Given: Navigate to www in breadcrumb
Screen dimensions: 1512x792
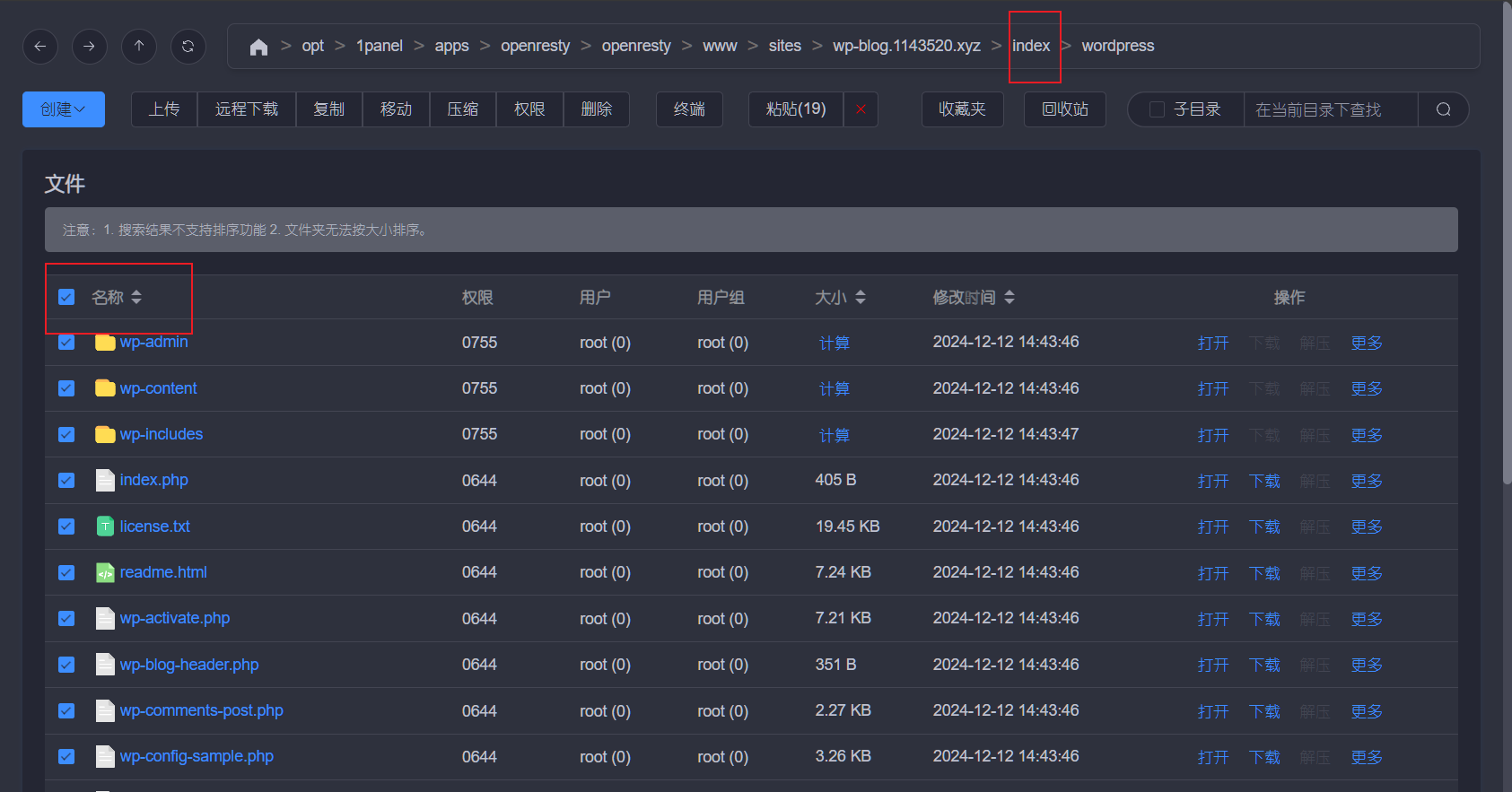Looking at the screenshot, I should click(x=720, y=46).
